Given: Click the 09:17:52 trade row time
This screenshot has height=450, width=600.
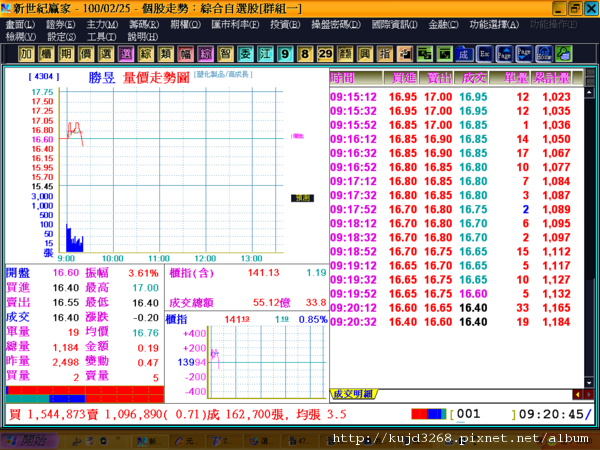Looking at the screenshot, I should (x=354, y=209).
